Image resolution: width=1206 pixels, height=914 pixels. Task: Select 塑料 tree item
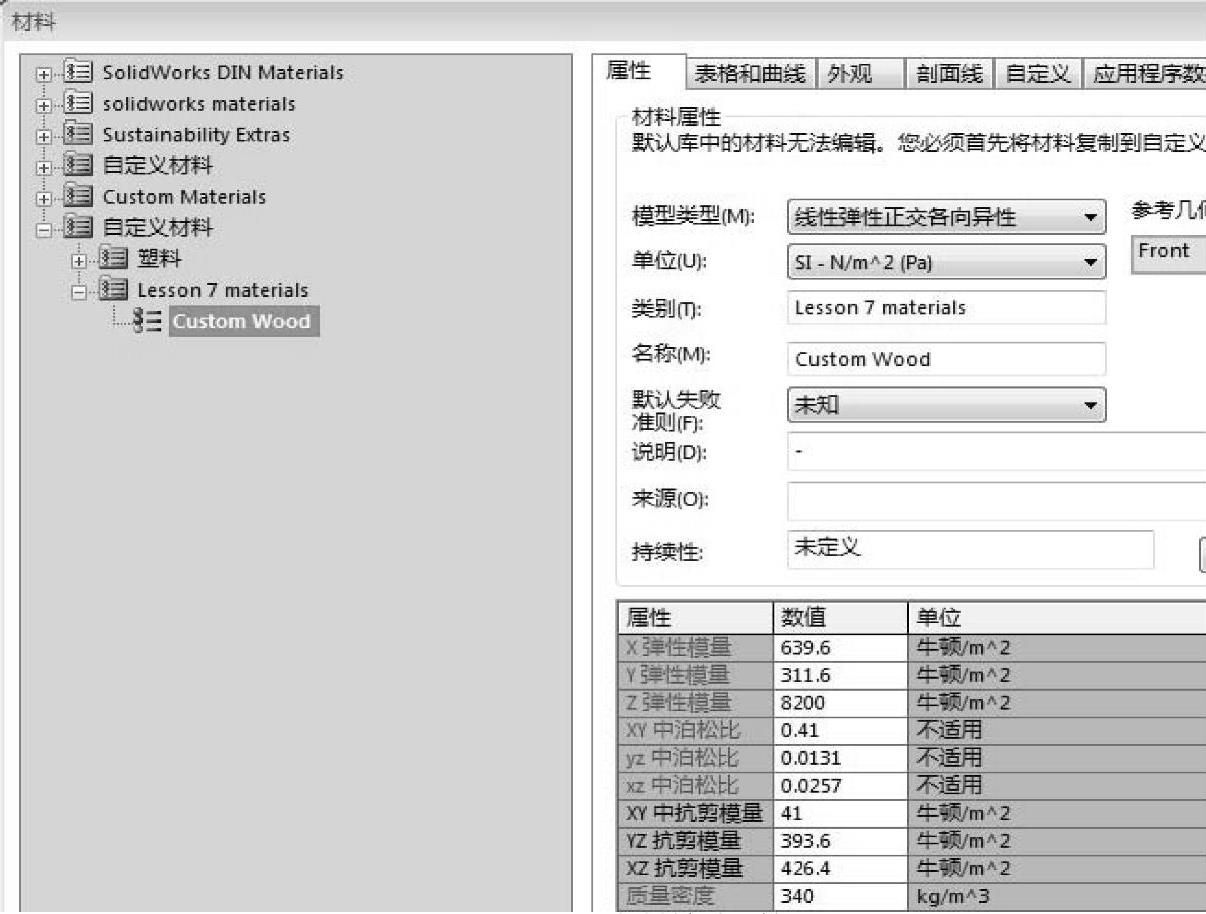[x=160, y=259]
